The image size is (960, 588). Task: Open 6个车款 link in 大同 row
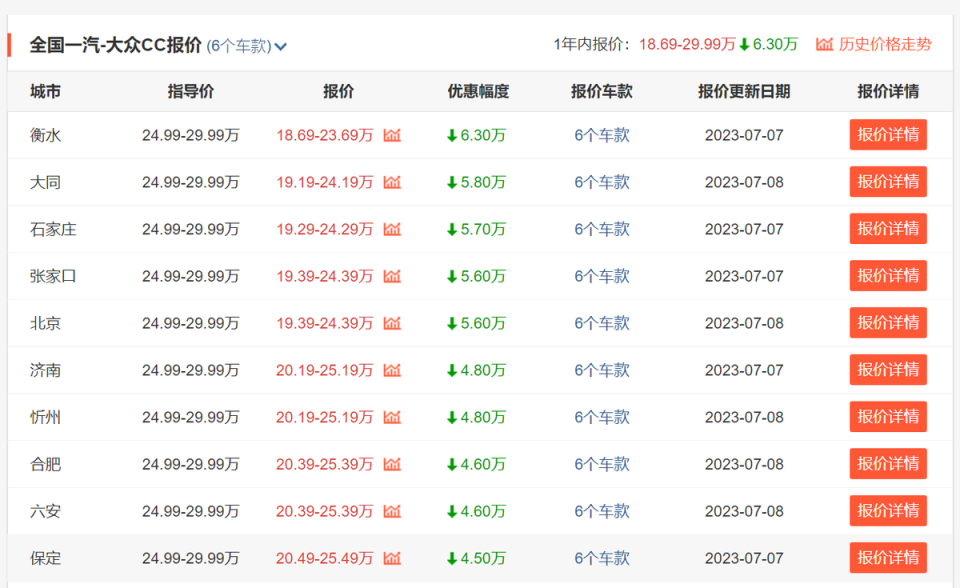coord(602,183)
